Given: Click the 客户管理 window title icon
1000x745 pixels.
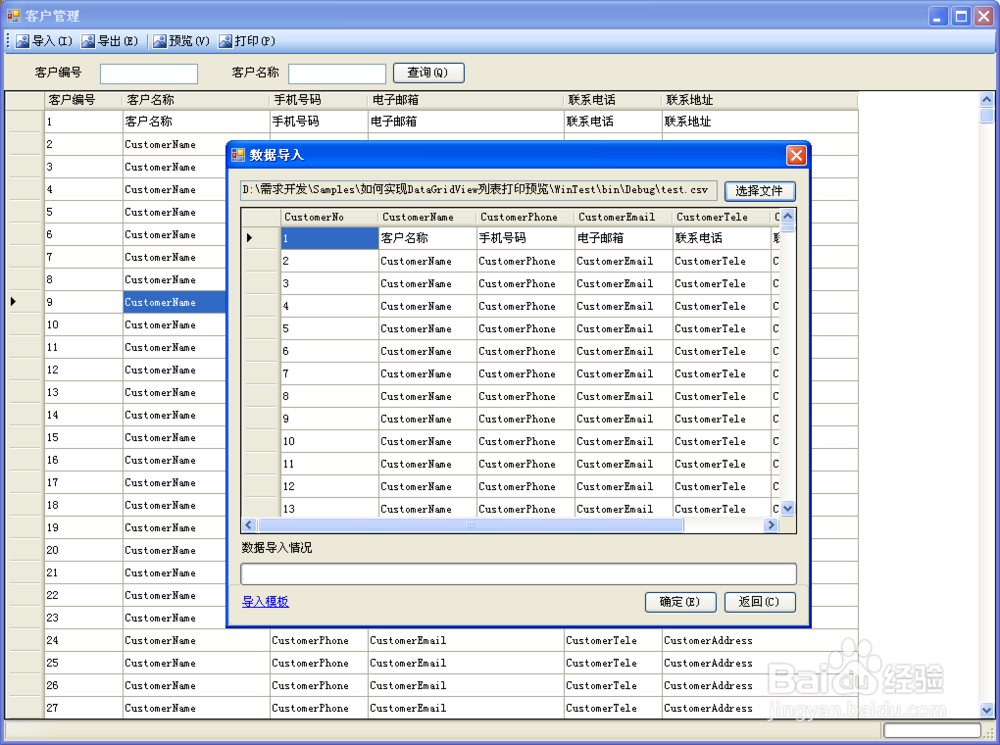Looking at the screenshot, I should (x=13, y=15).
